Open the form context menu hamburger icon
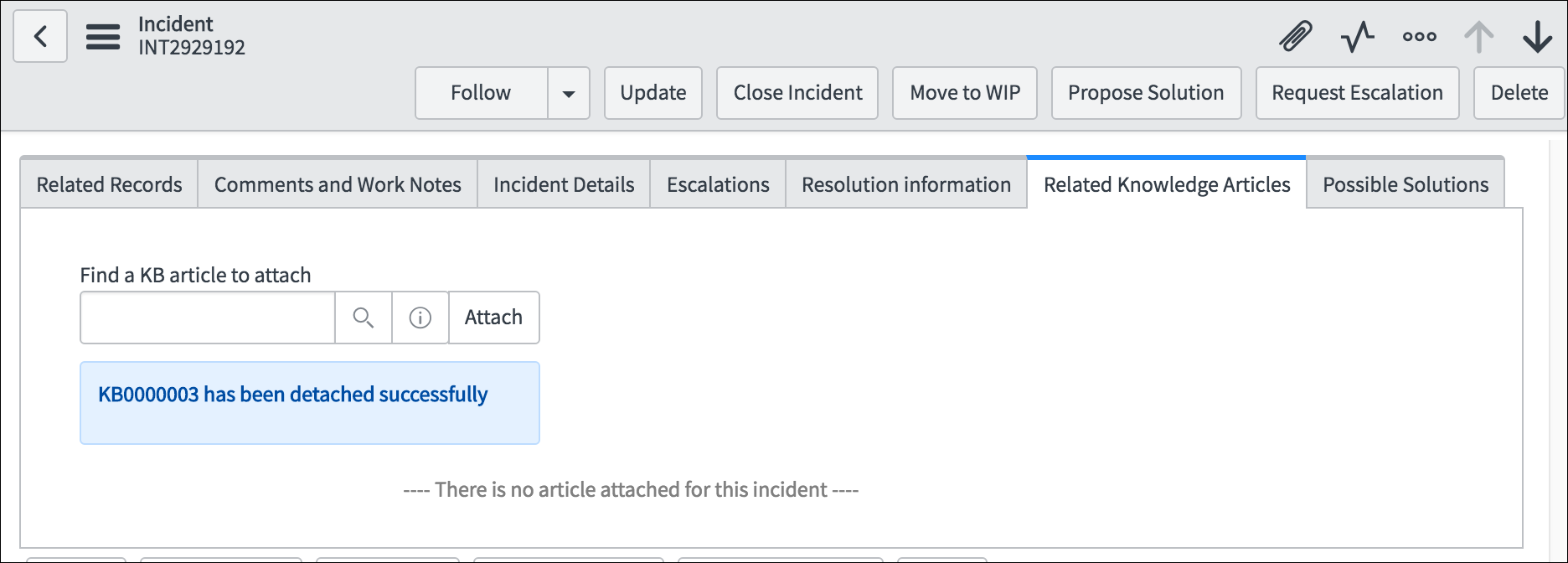Screen dimensions: 1568x563 [x=103, y=36]
